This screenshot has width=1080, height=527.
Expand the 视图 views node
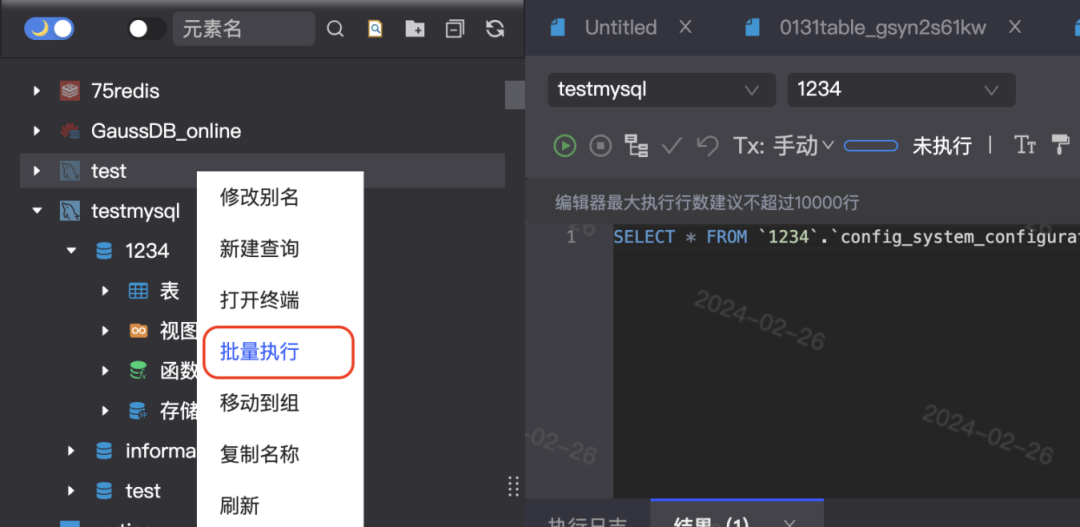point(105,331)
